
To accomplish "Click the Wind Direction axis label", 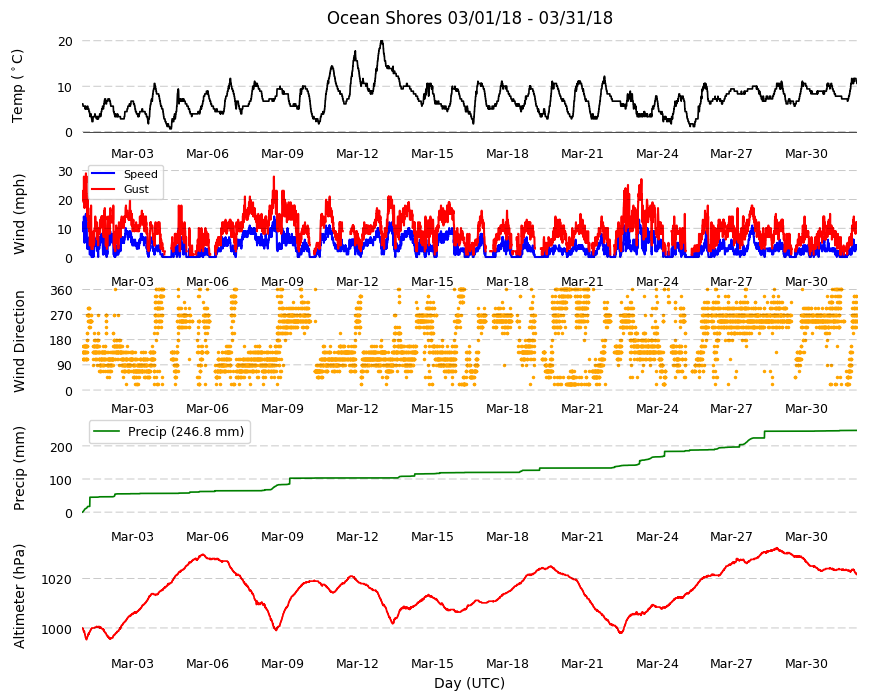I will click(19, 342).
